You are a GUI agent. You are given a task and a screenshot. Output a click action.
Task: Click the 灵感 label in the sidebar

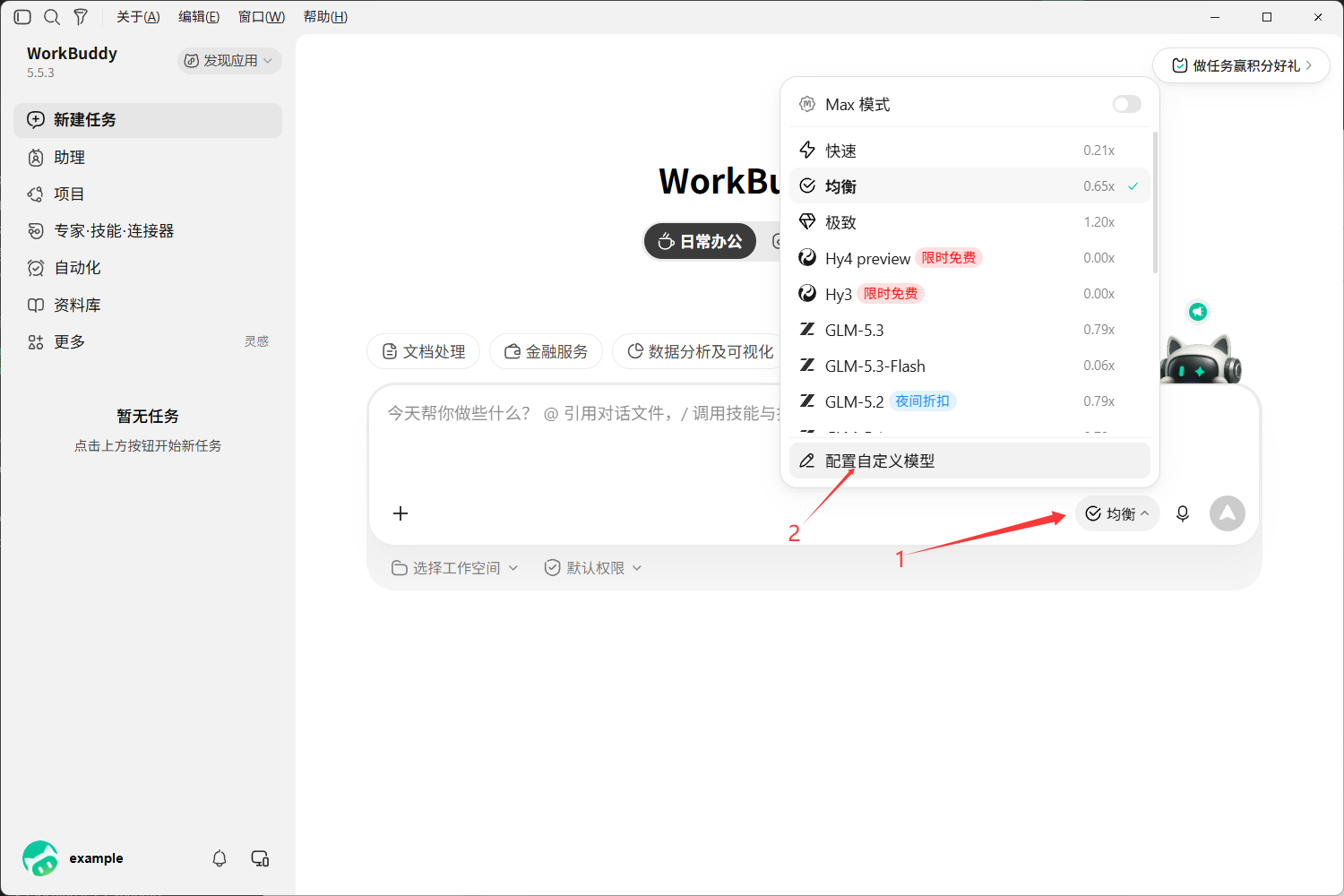coord(256,341)
